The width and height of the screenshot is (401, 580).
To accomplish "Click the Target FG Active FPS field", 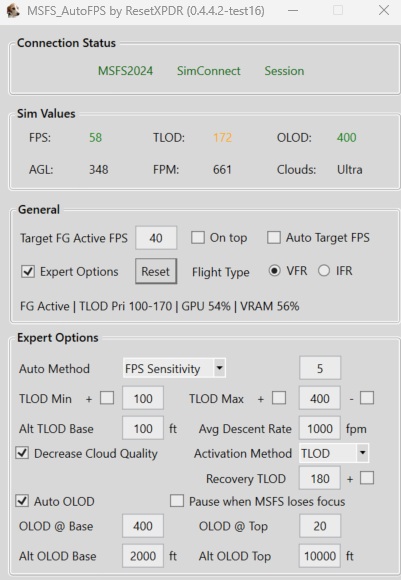I will coord(156,238).
